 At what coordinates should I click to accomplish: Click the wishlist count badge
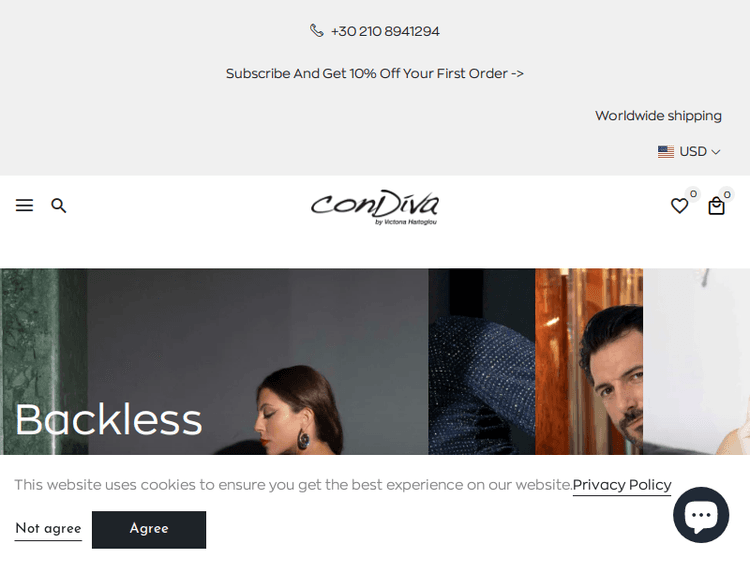(693, 194)
